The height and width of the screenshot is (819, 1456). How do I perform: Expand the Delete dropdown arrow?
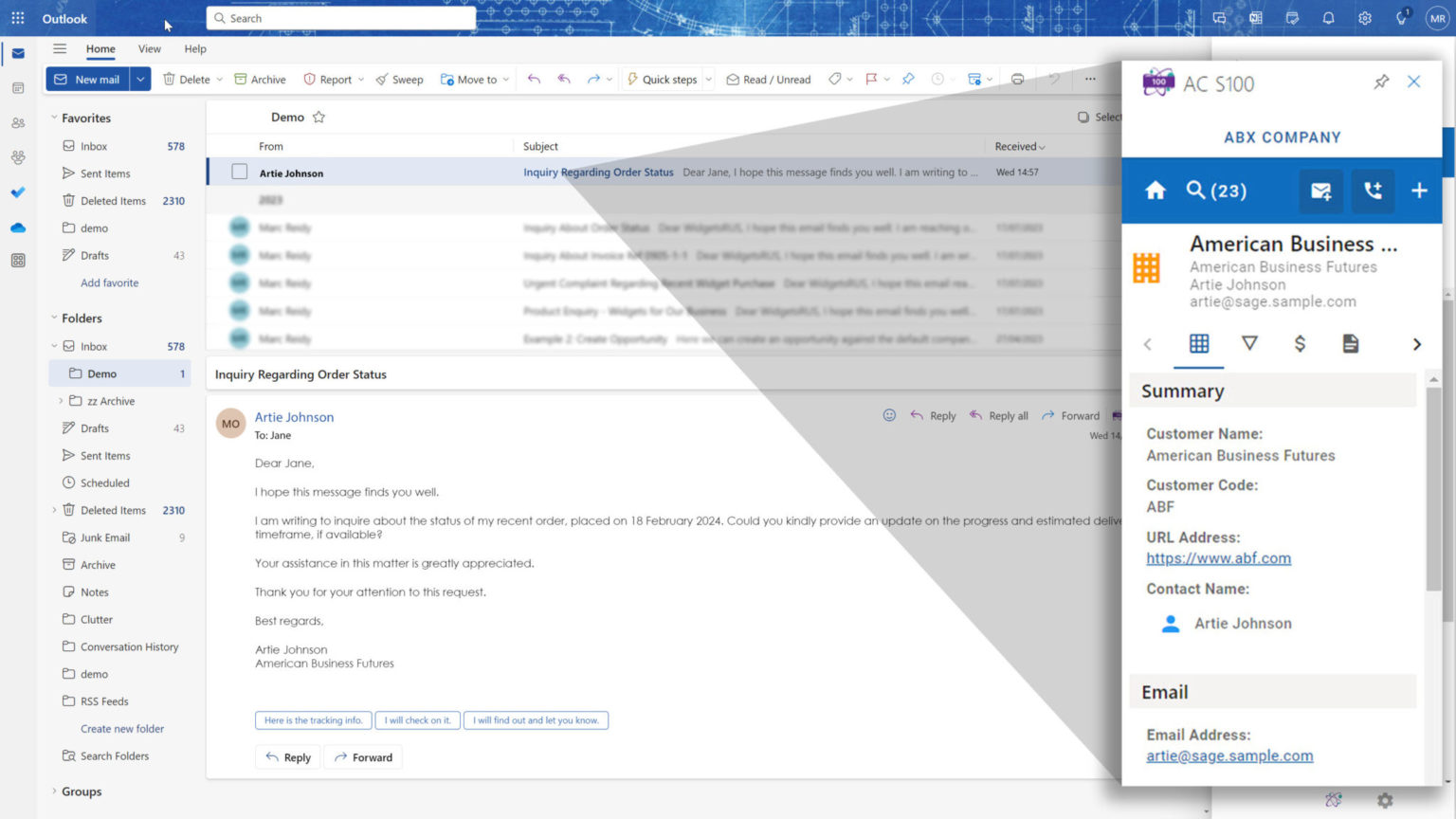click(x=219, y=80)
